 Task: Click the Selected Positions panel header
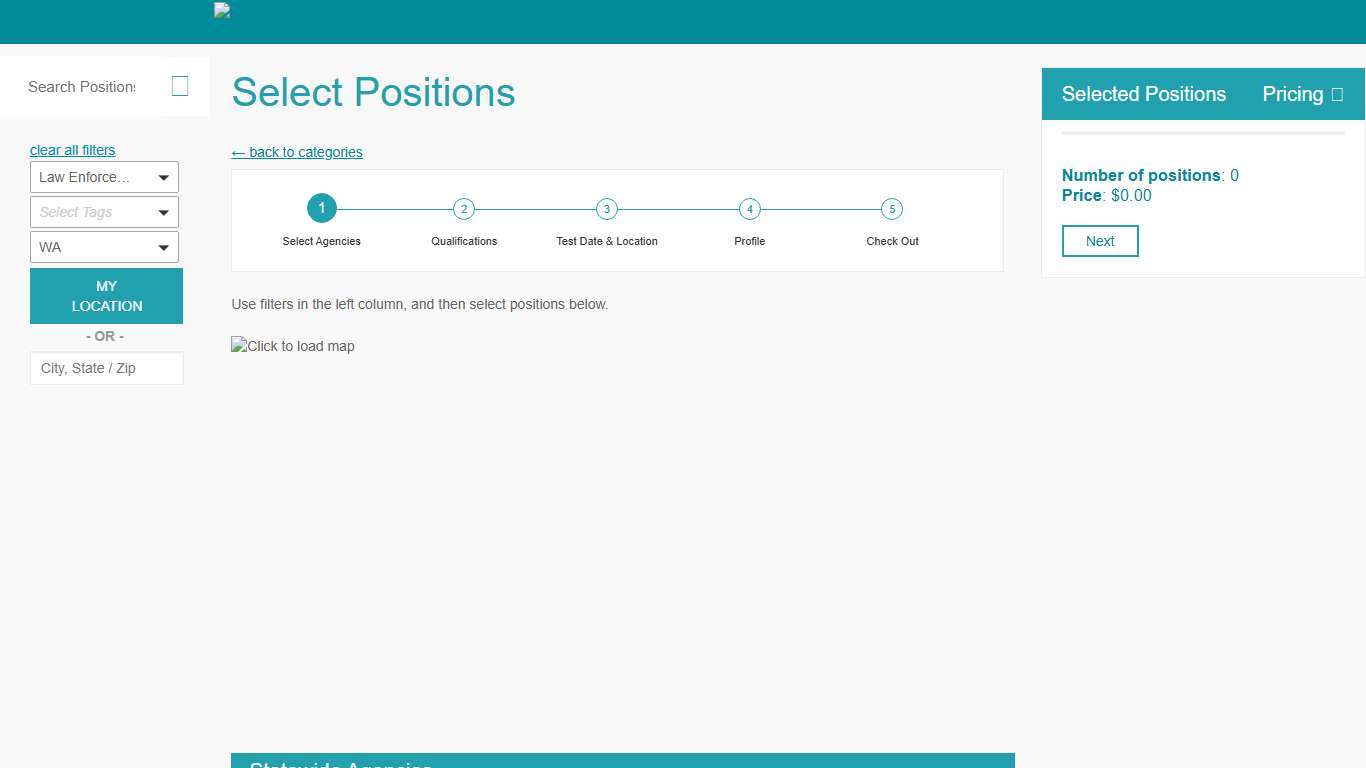(x=1144, y=93)
